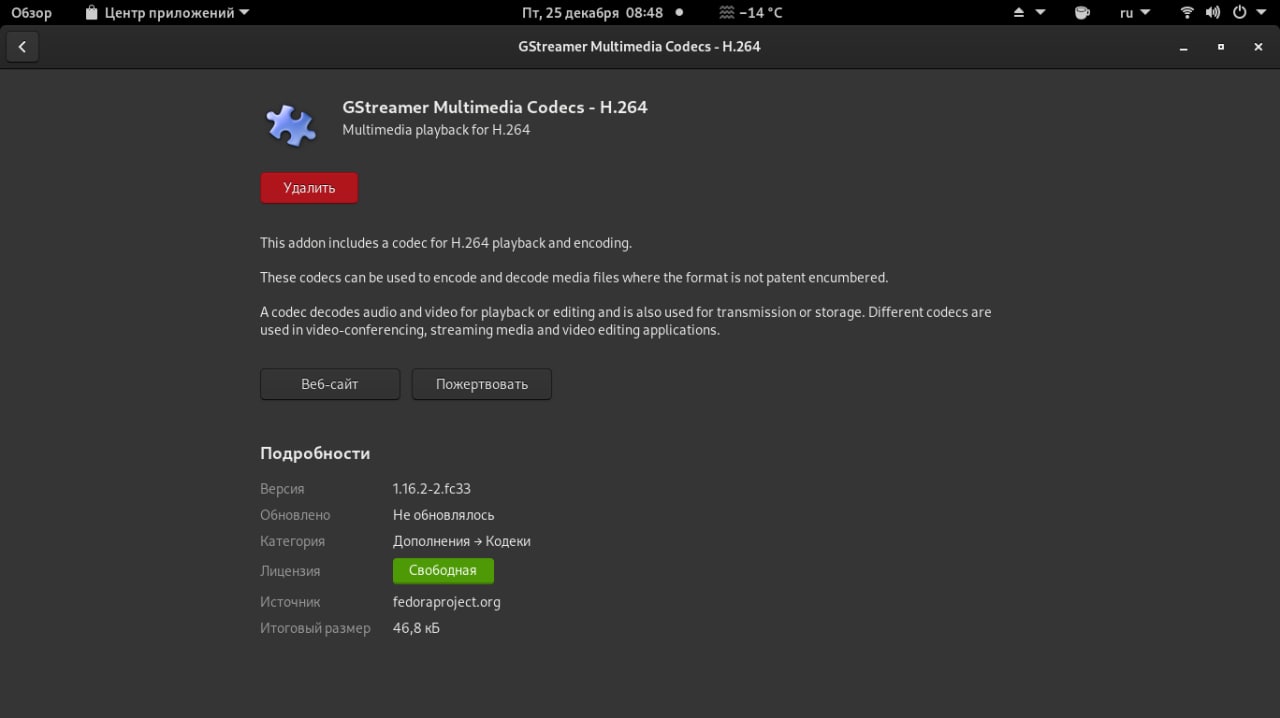Click the subtitle Multimedia playback for H.264

click(x=436, y=130)
